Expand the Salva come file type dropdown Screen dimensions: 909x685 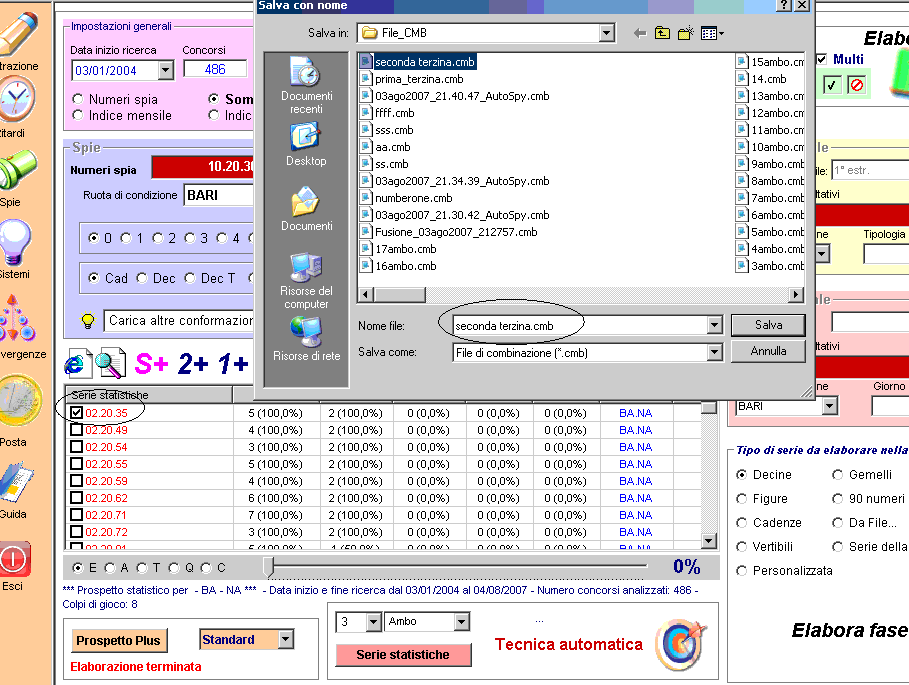714,352
